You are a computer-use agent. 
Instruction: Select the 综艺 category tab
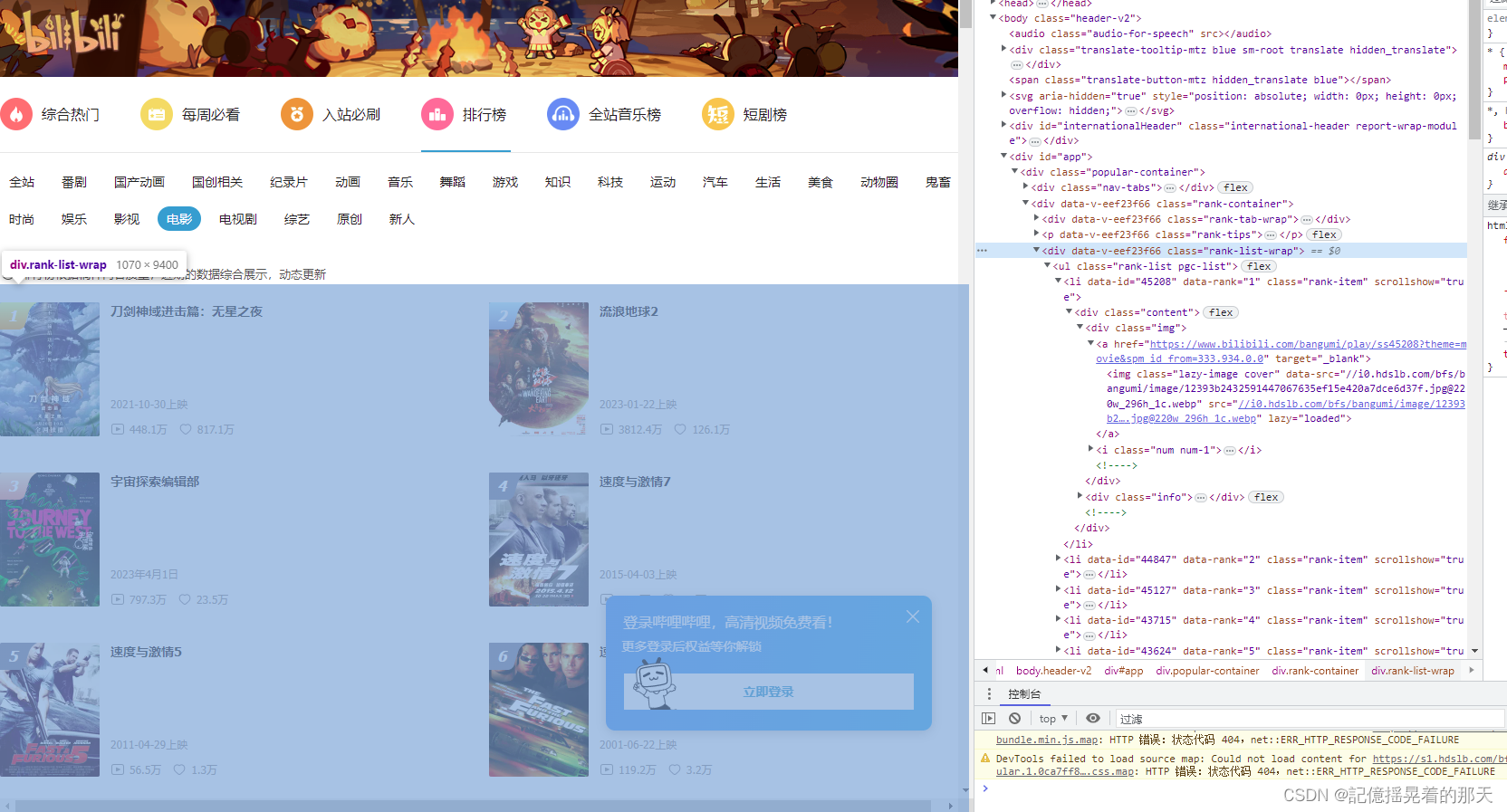(297, 219)
